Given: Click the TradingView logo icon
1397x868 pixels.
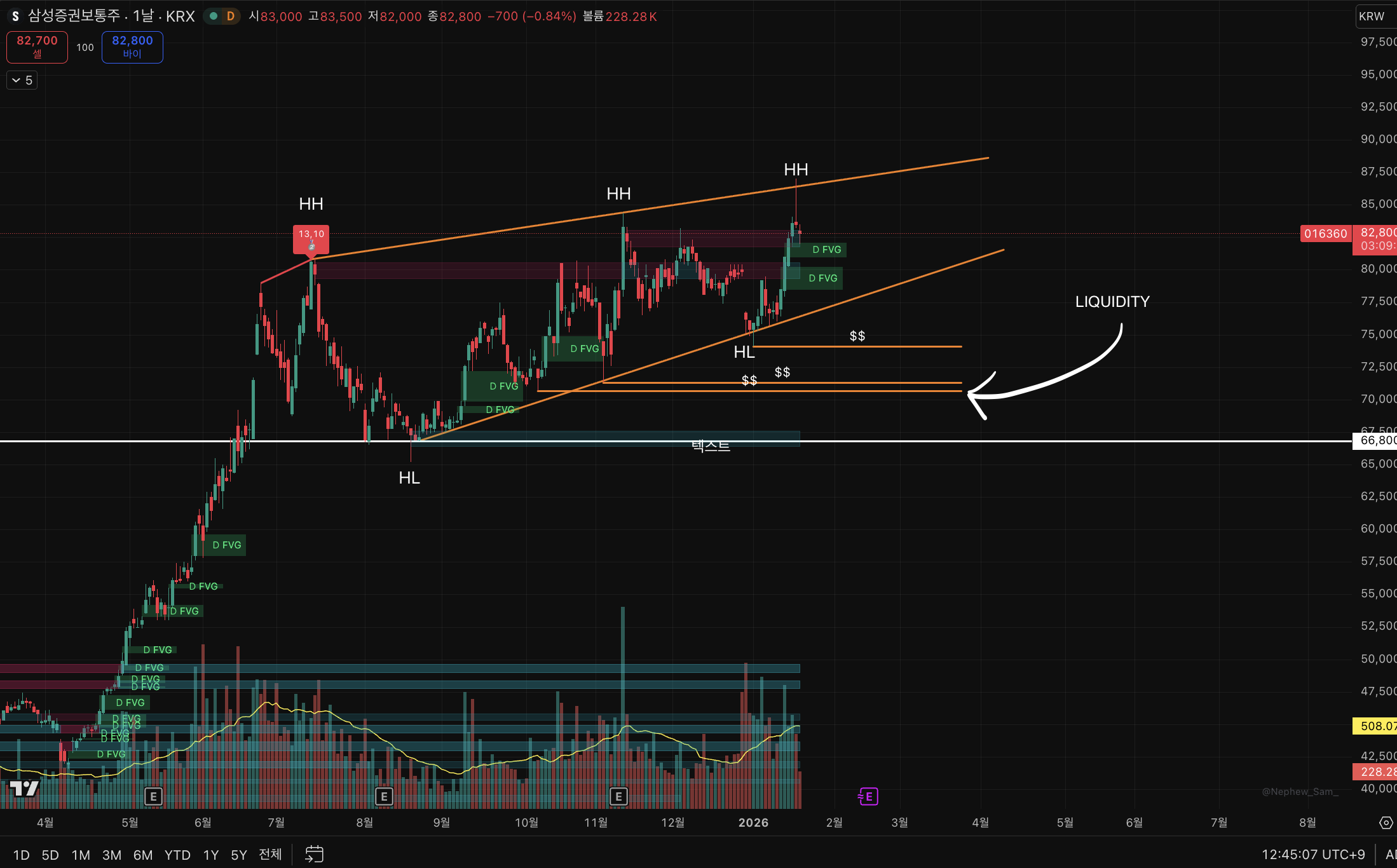Looking at the screenshot, I should [24, 789].
